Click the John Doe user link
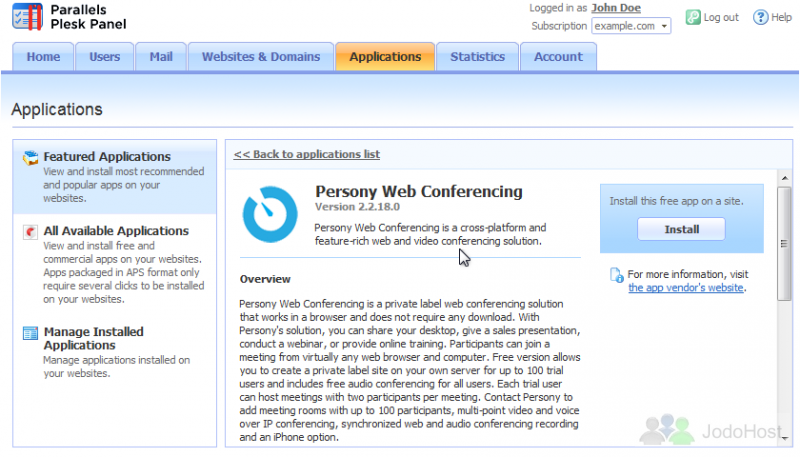Image resolution: width=800 pixels, height=457 pixels. (x=616, y=8)
